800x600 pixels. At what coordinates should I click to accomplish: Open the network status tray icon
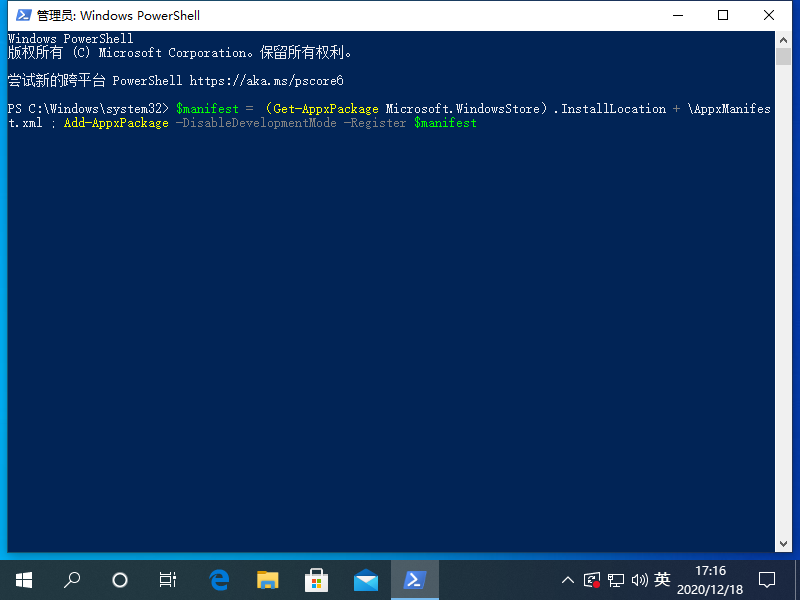[616, 579]
